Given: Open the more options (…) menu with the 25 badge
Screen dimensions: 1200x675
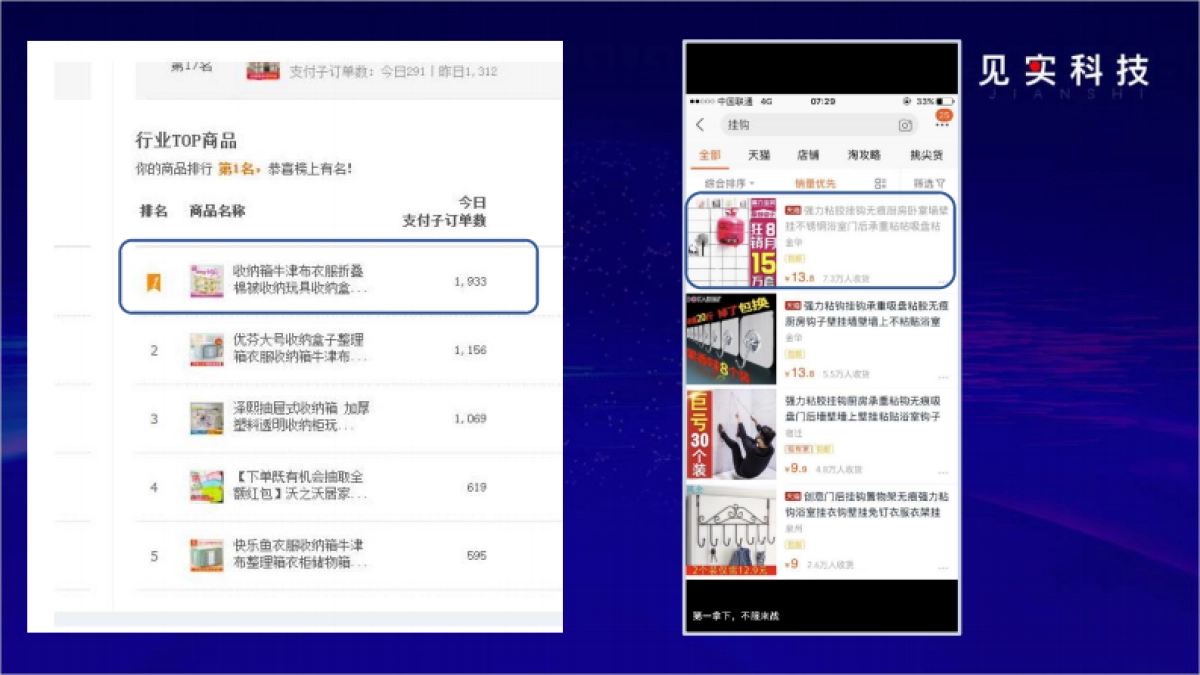Looking at the screenshot, I should click(x=945, y=123).
